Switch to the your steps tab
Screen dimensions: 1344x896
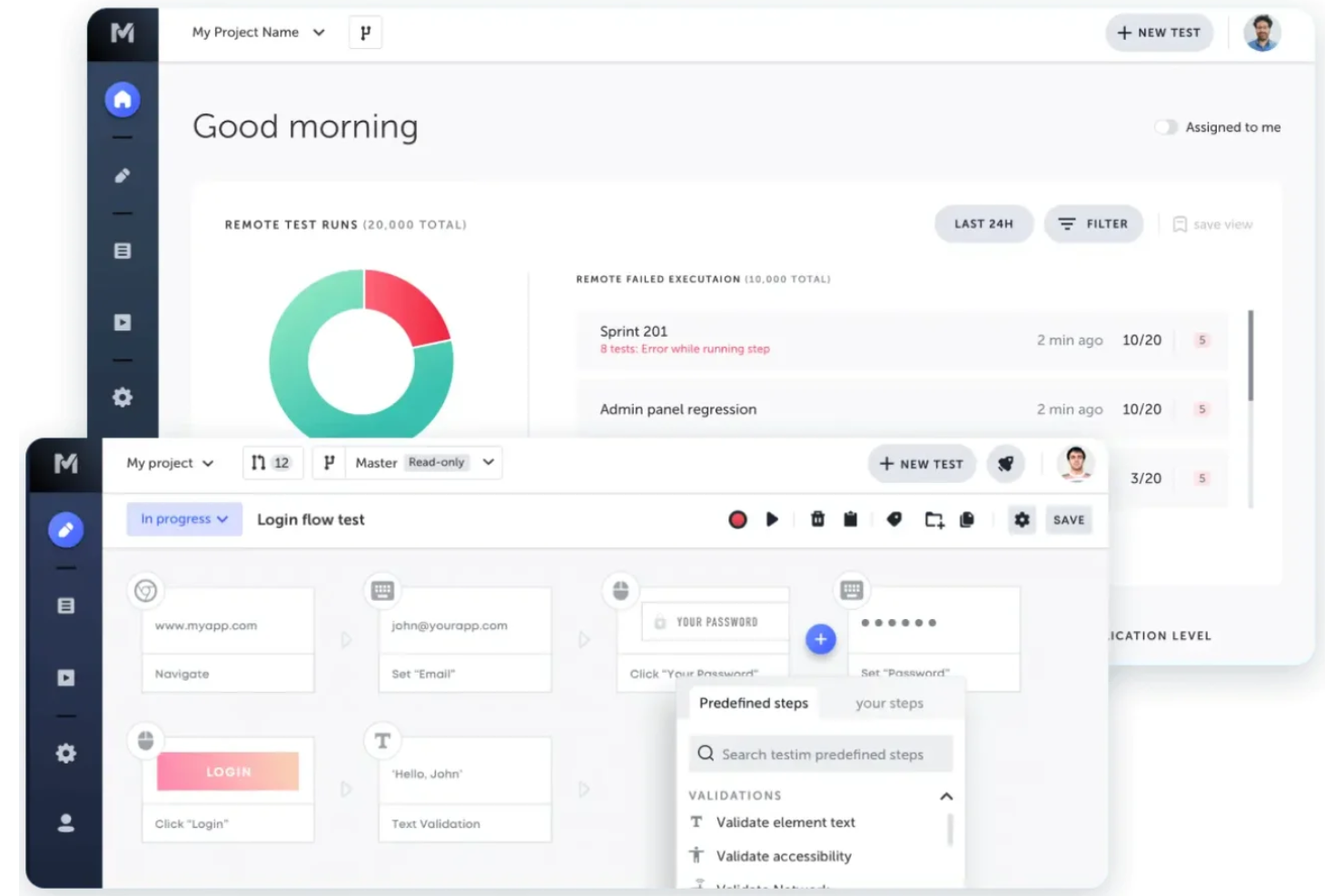coord(889,703)
